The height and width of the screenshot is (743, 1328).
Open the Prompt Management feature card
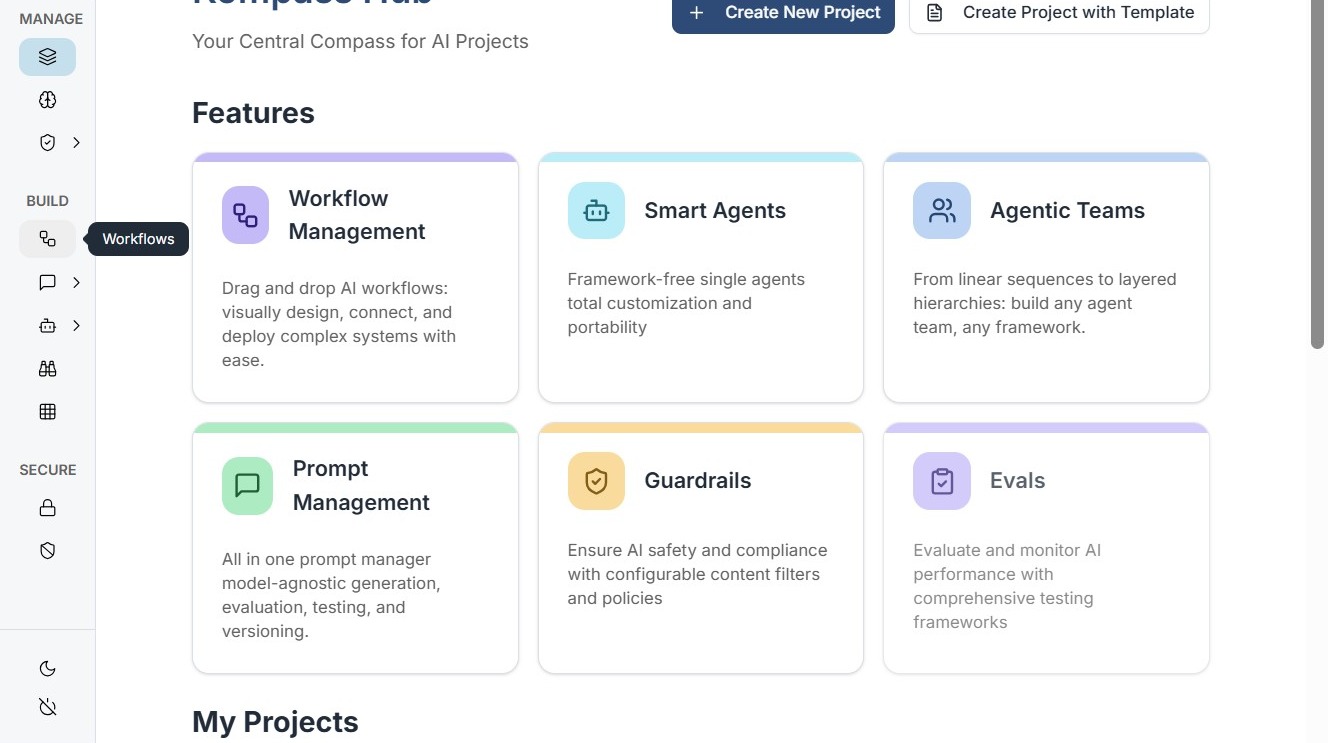pos(355,548)
